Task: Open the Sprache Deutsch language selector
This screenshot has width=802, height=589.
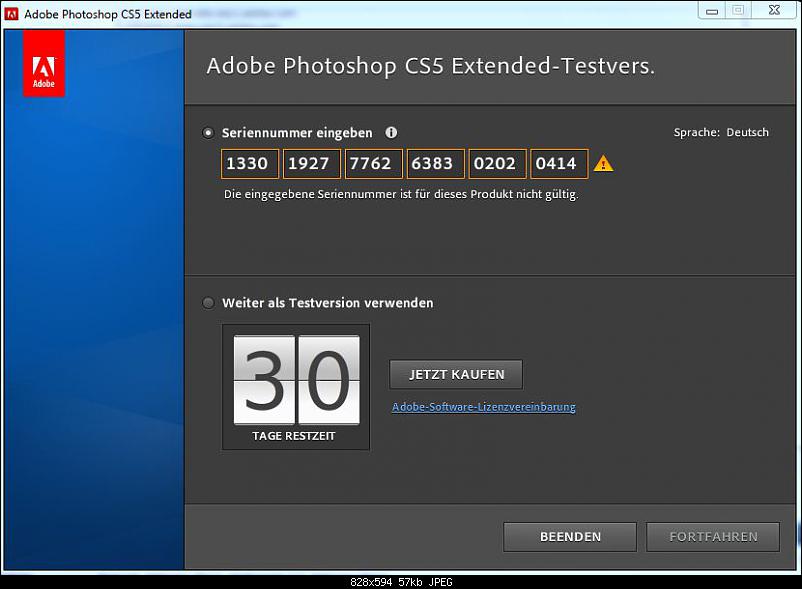Action: coord(721,132)
